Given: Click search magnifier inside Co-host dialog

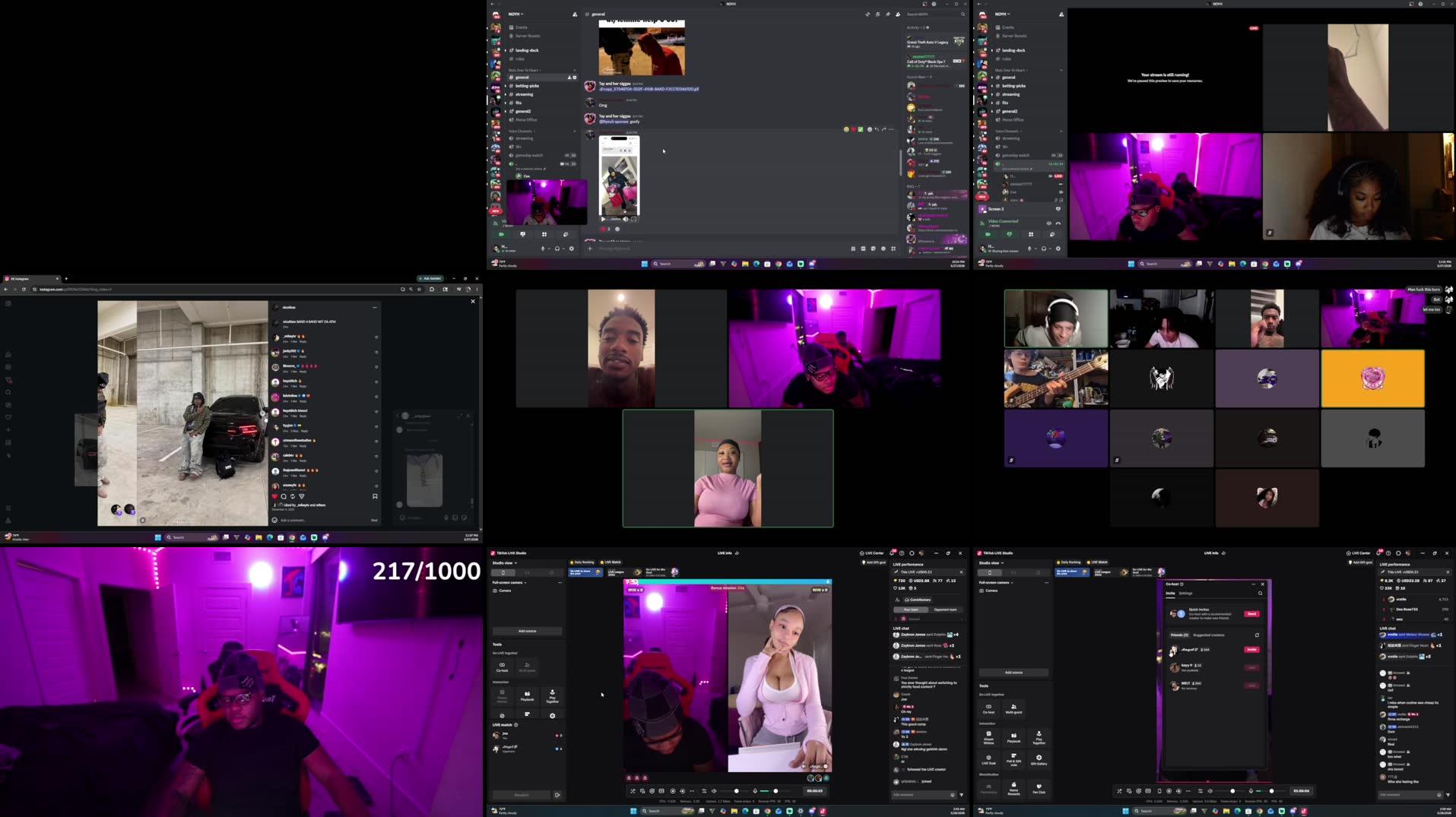Looking at the screenshot, I should [1260, 594].
